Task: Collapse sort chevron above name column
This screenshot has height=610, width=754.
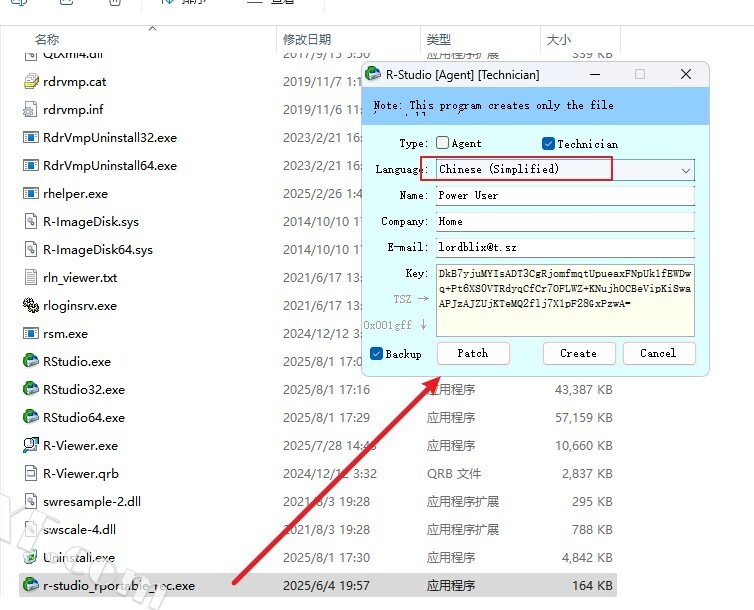Action: [152, 28]
